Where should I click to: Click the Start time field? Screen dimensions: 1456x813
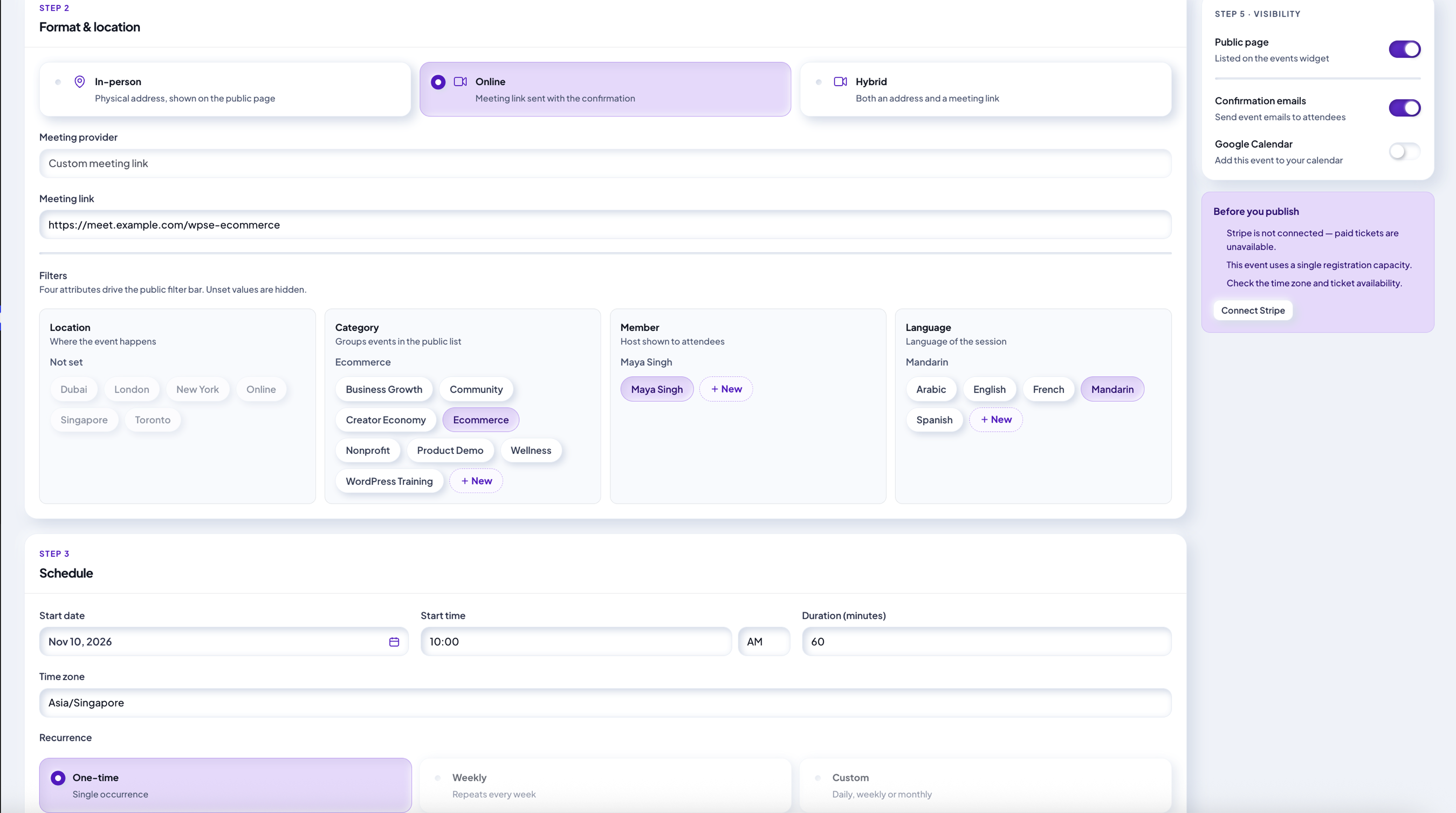[576, 642]
